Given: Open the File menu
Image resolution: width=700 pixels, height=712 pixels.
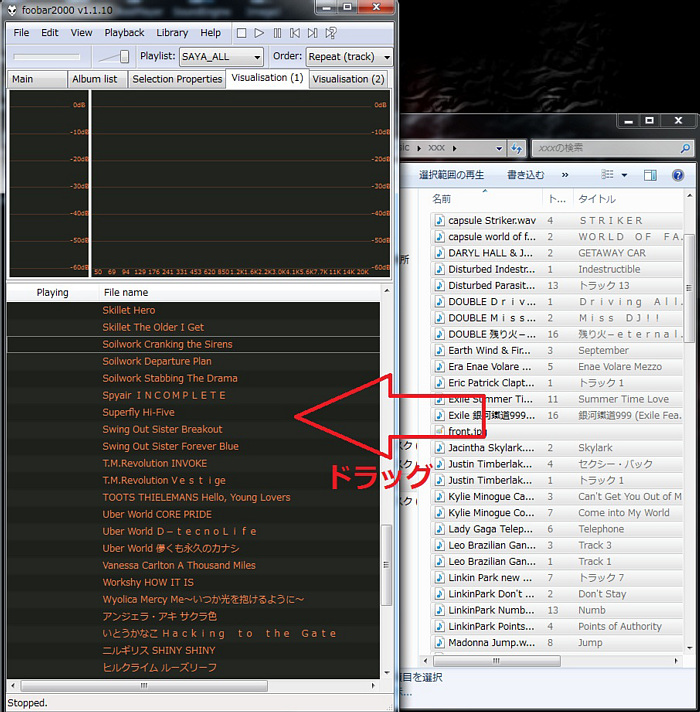Looking at the screenshot, I should [x=21, y=33].
